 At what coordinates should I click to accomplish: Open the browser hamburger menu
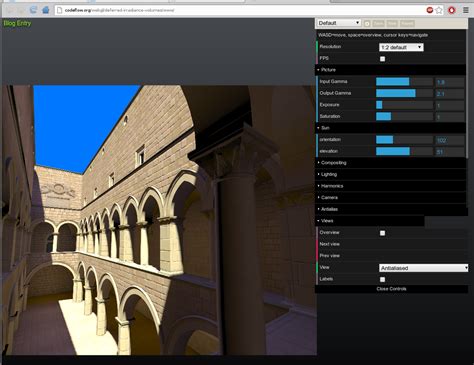(466, 10)
